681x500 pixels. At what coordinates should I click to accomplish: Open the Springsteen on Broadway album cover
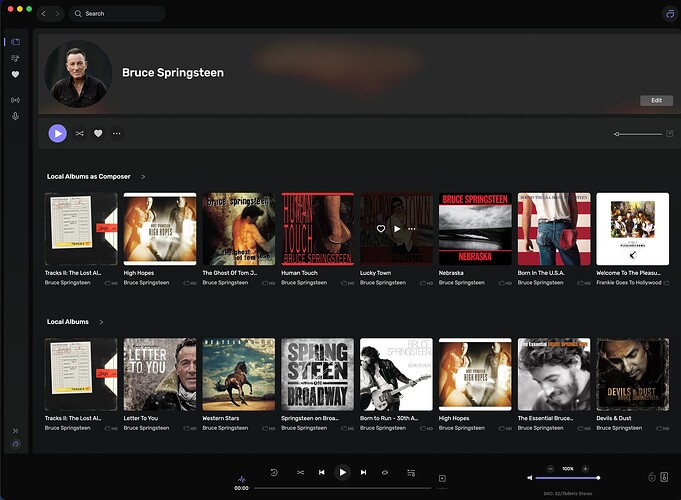[317, 374]
